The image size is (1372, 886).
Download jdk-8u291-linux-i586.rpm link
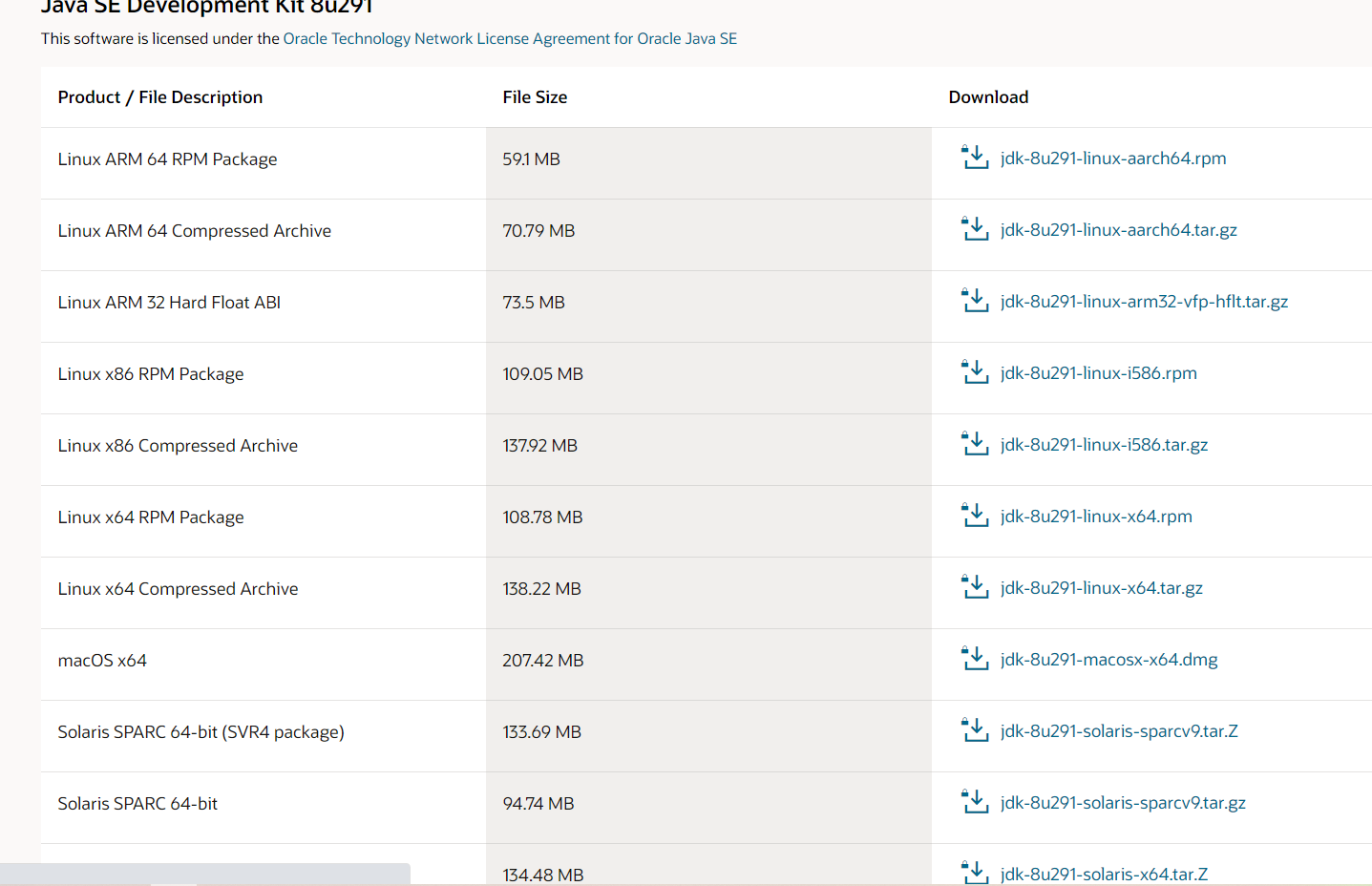[x=1099, y=373]
